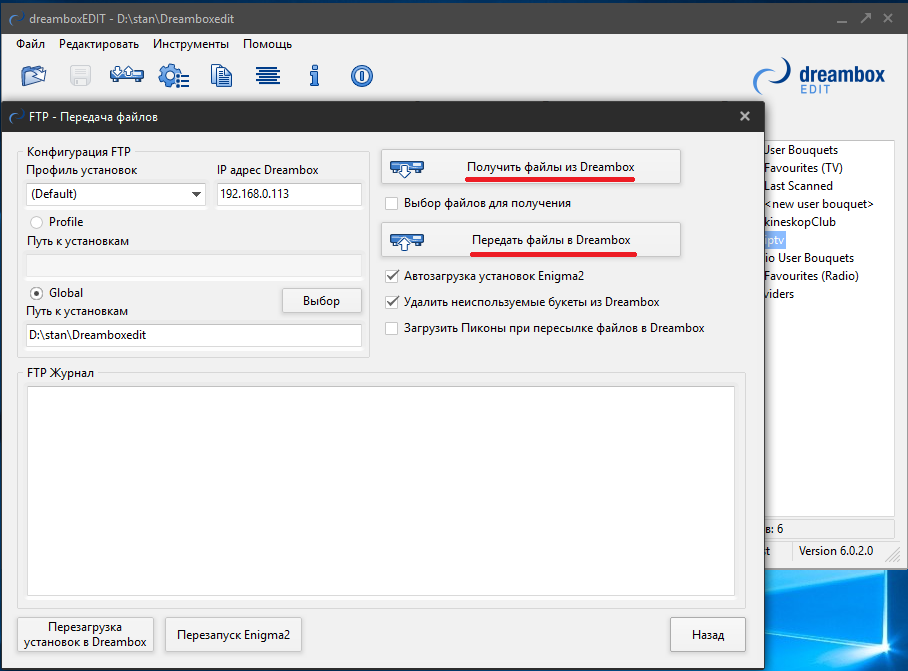Select the Global radio button
This screenshot has height=671, width=908.
click(36, 294)
